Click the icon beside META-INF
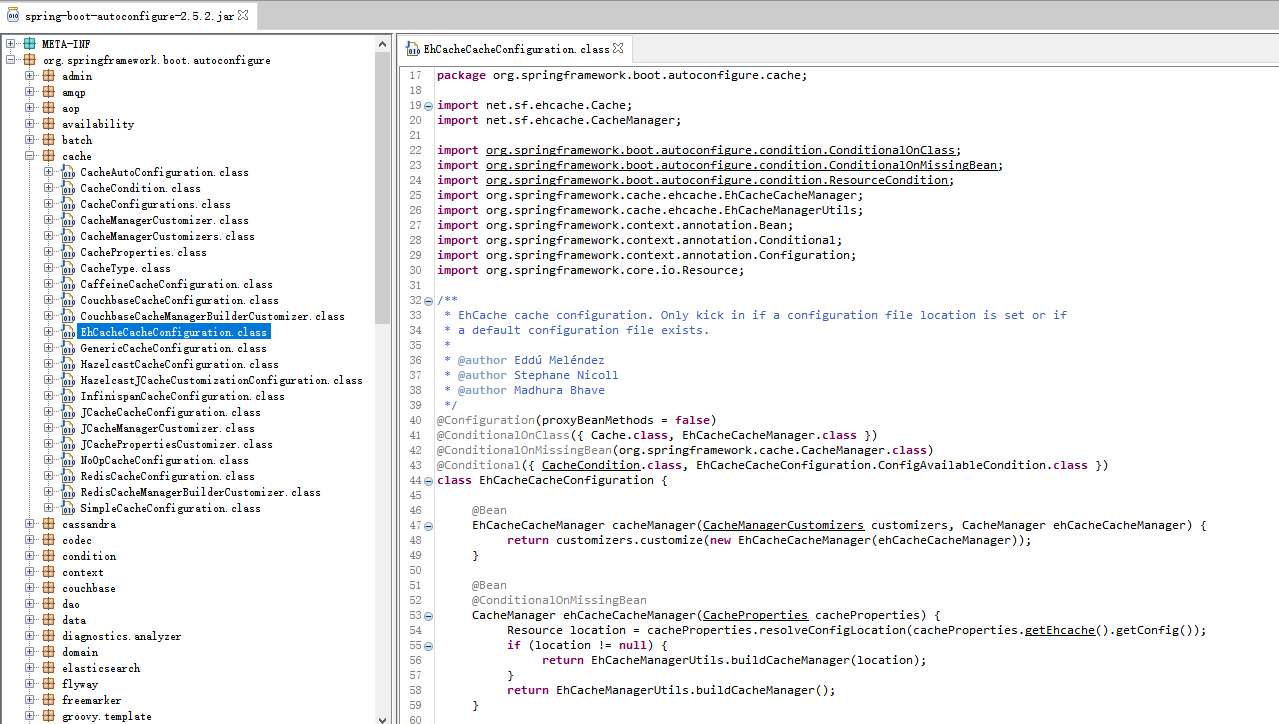Viewport: 1279px width, 724px height. pos(29,43)
